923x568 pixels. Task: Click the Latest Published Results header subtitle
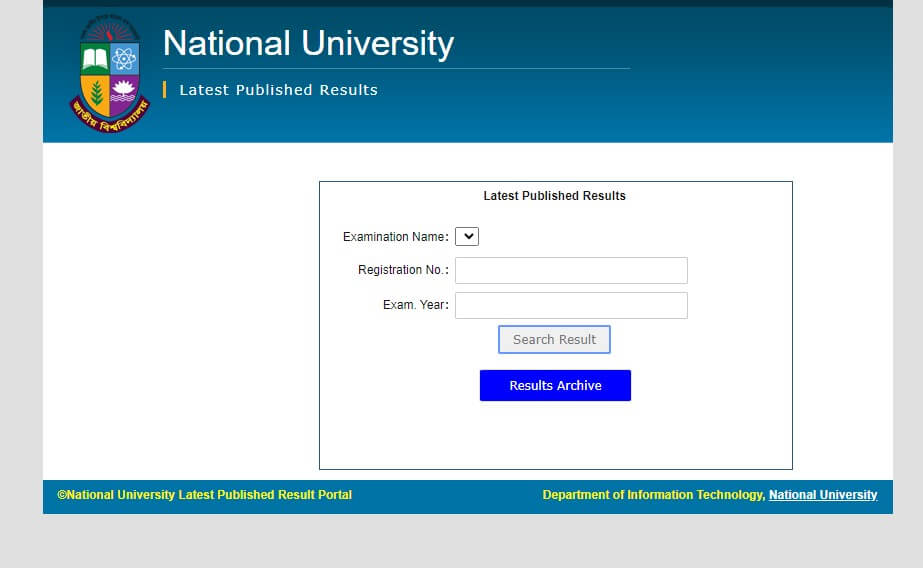[278, 90]
